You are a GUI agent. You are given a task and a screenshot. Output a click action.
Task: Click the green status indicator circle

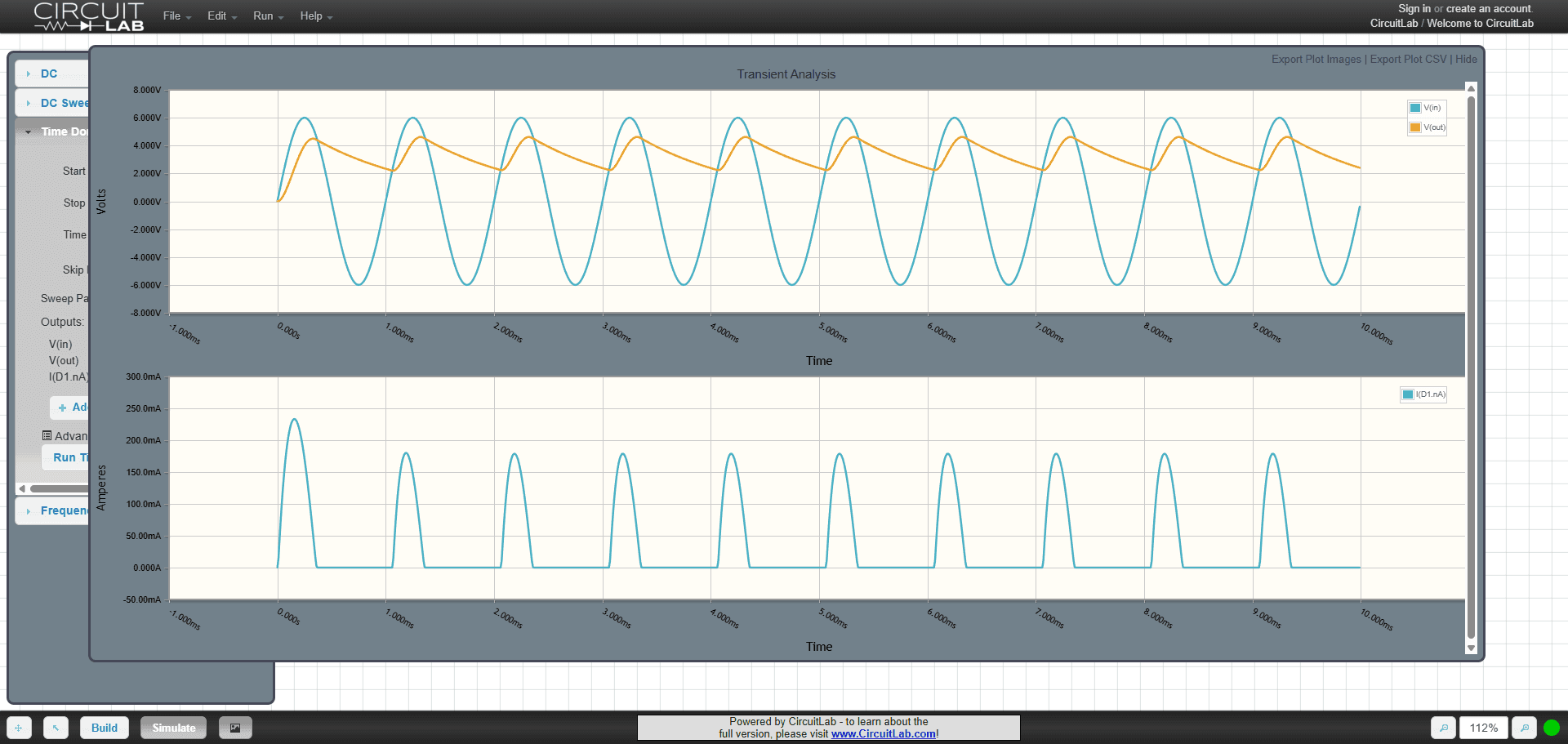click(1552, 728)
